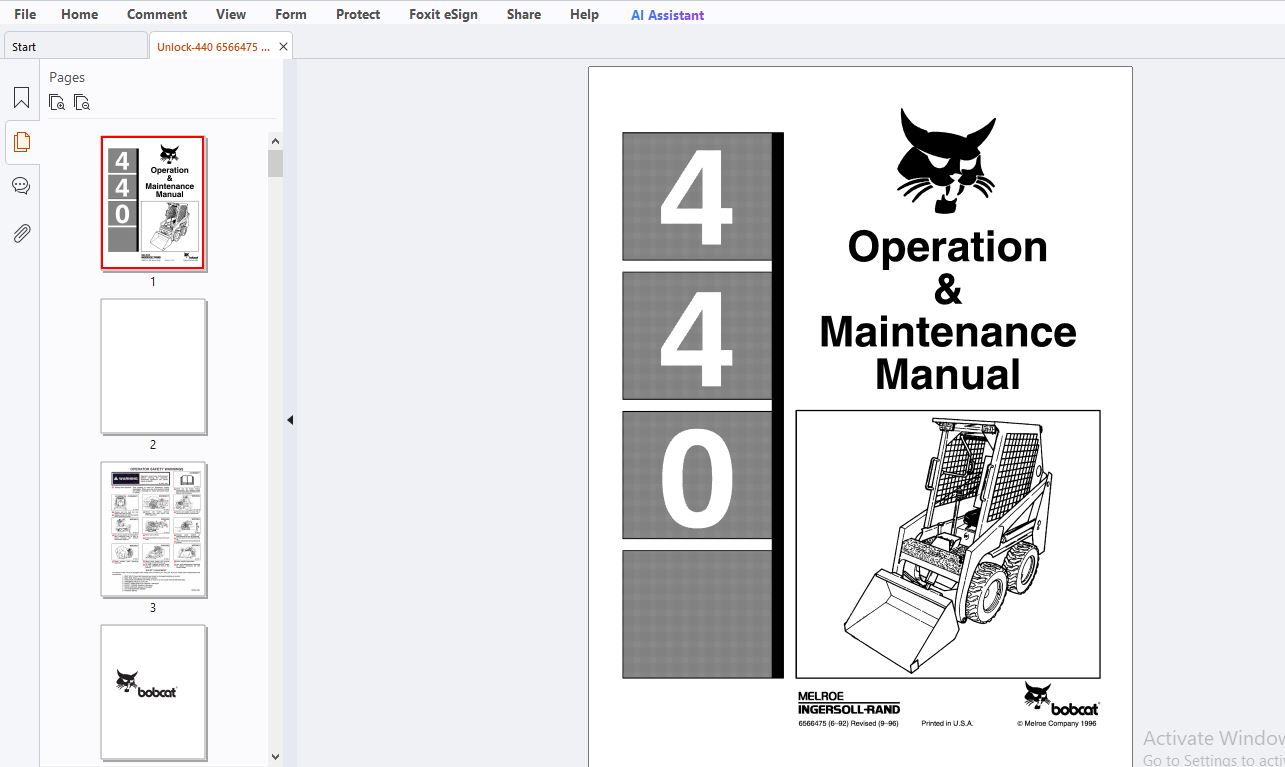Click the Bobcat head logo atop cover

[946, 160]
